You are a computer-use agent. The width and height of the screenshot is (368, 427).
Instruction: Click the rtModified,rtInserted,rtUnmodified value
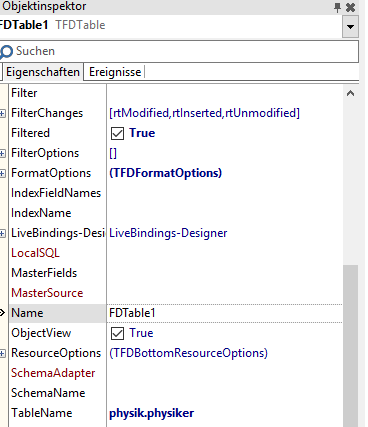204,113
